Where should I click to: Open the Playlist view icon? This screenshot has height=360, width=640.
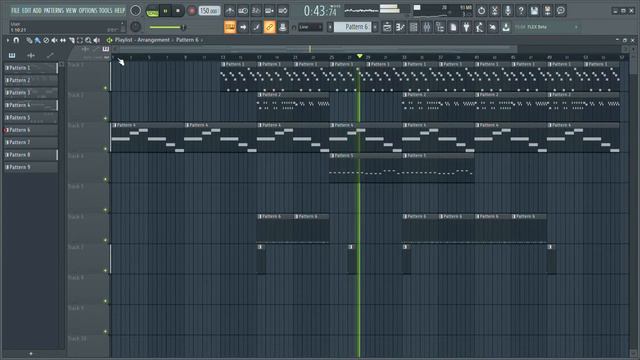point(387,27)
